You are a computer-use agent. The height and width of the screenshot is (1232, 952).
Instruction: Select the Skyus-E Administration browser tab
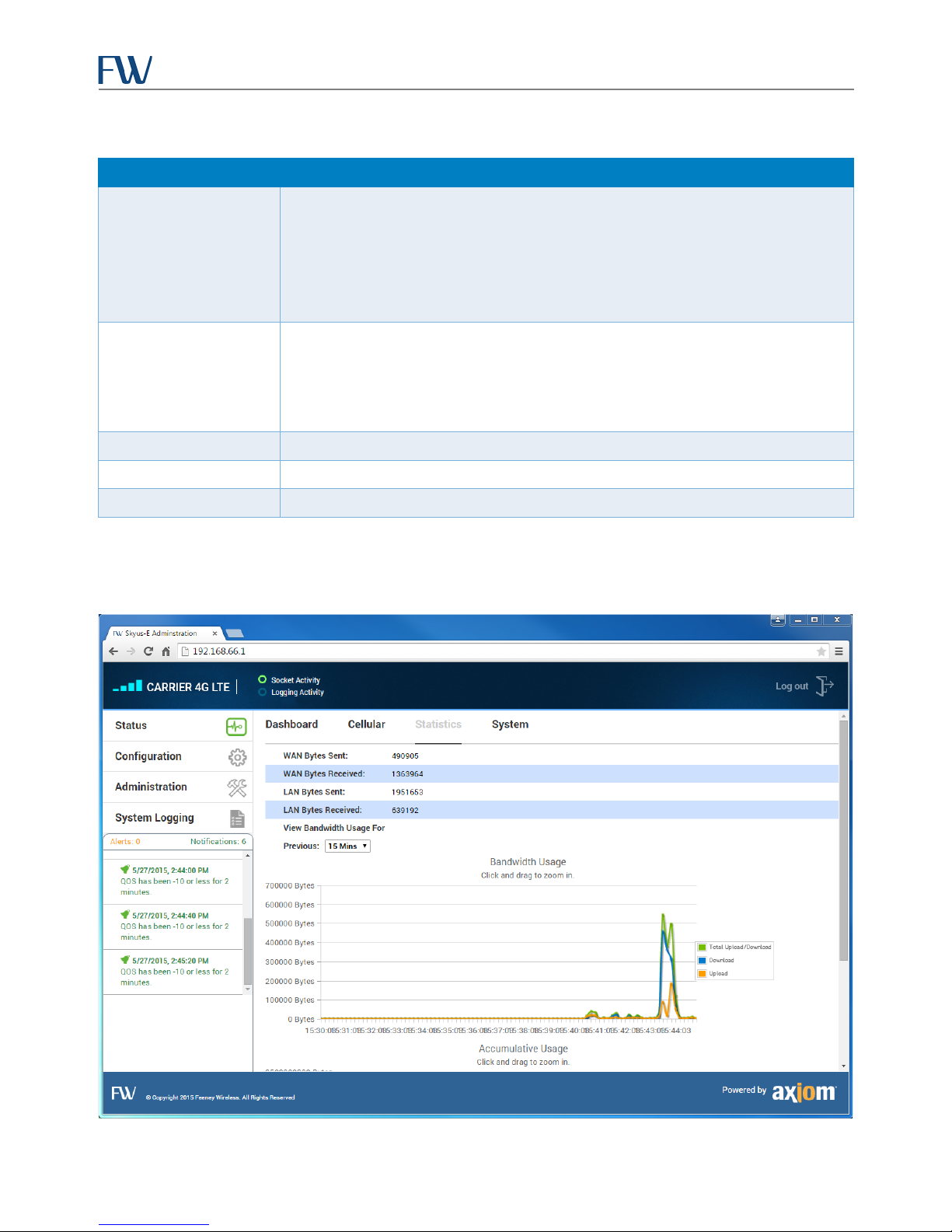tap(163, 633)
